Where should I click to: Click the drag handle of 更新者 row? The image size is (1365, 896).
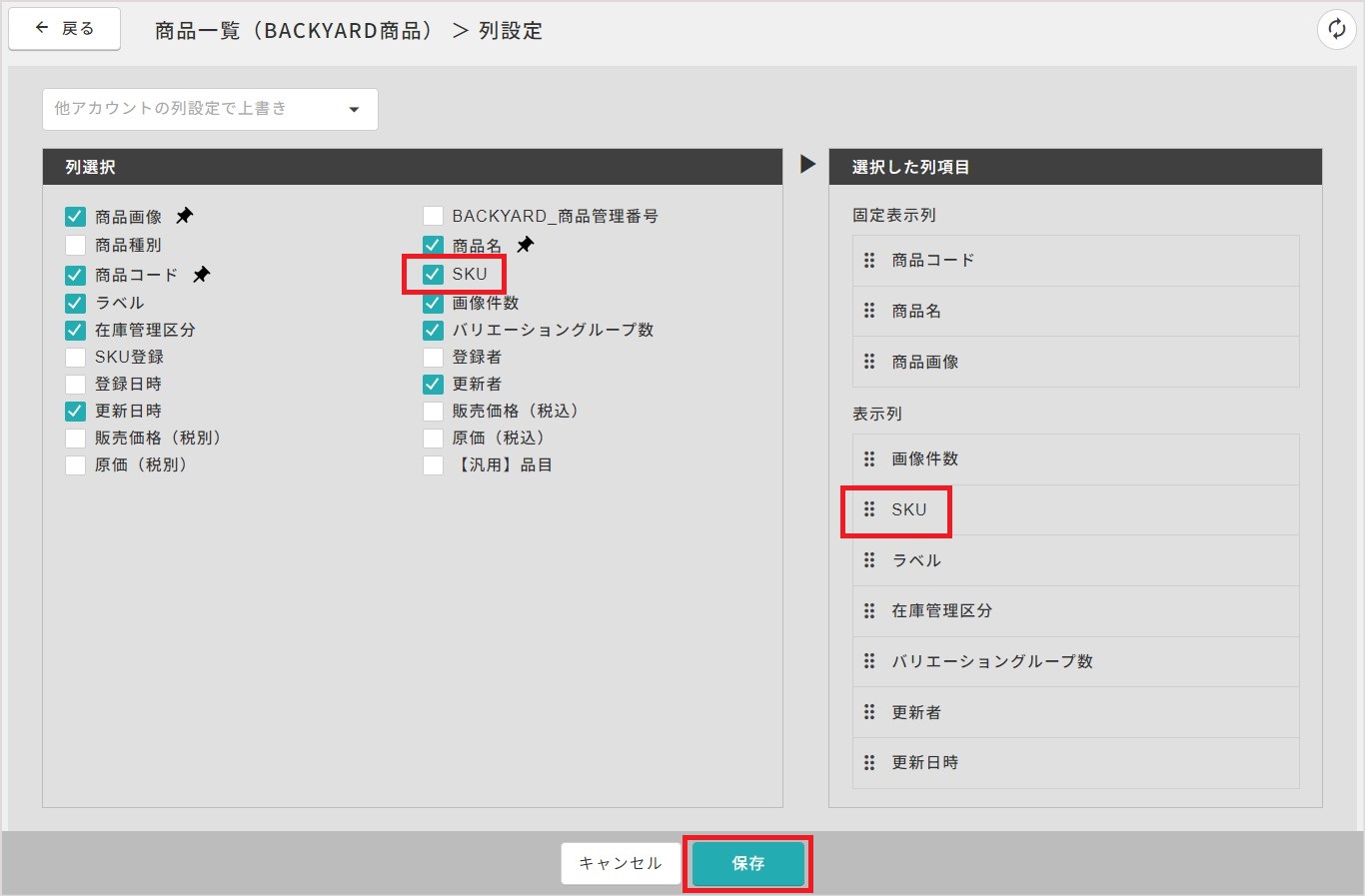(869, 712)
